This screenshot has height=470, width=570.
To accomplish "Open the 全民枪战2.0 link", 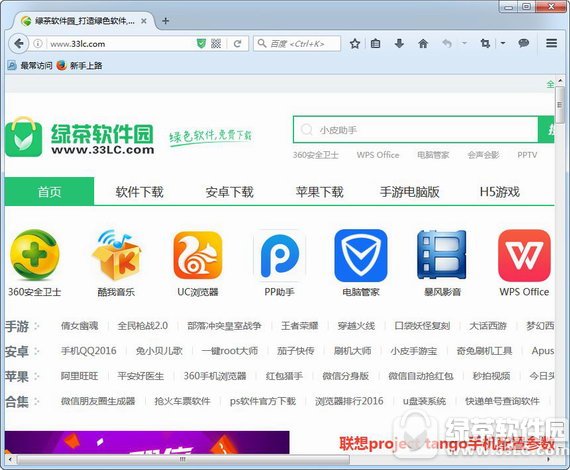I will click(x=142, y=325).
